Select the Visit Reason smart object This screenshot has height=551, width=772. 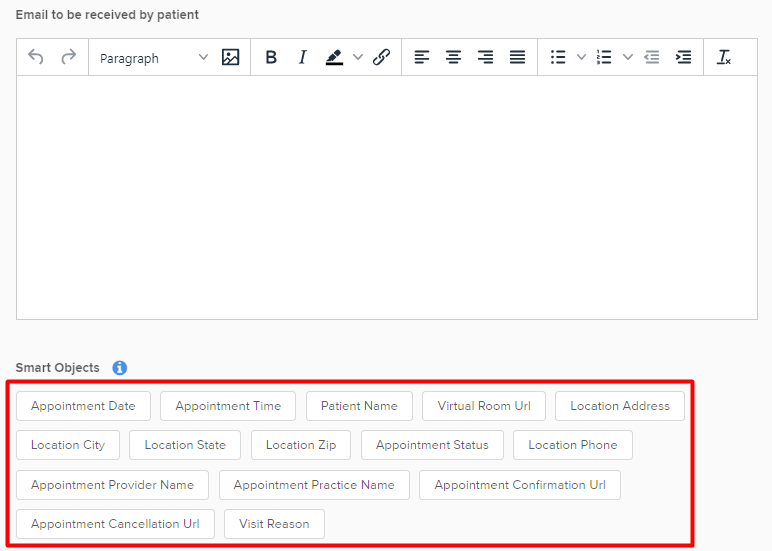[274, 524]
